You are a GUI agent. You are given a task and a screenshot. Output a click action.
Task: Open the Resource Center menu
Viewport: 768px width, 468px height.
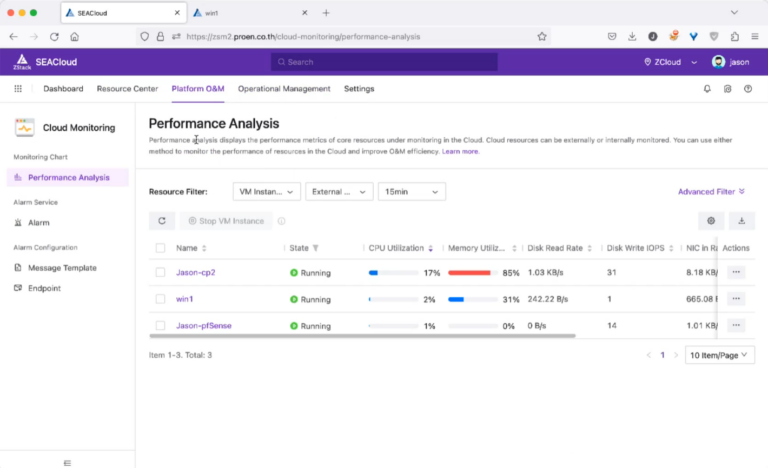pyautogui.click(x=127, y=89)
